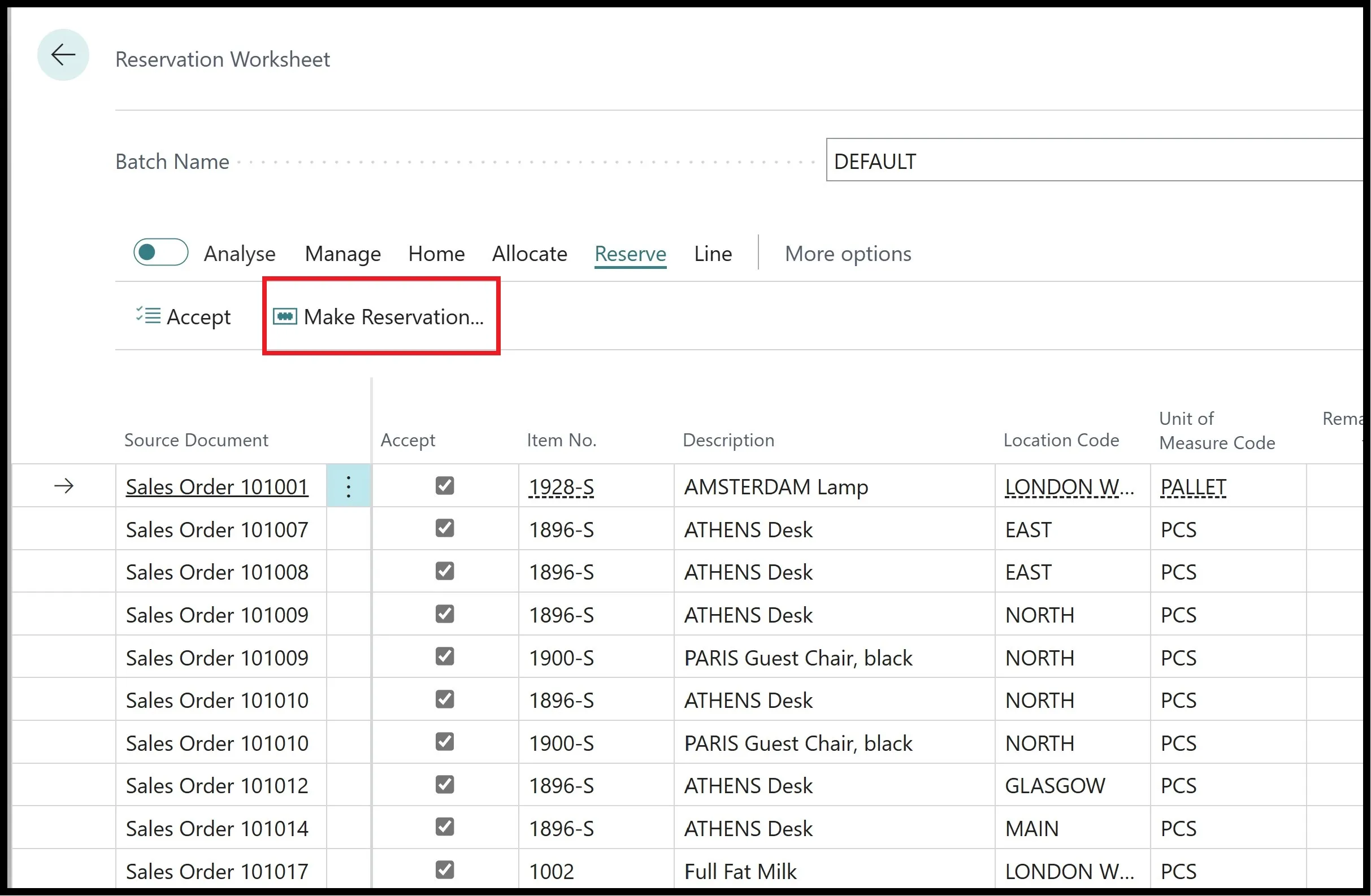Open row options for Sales Order 101001

click(349, 486)
